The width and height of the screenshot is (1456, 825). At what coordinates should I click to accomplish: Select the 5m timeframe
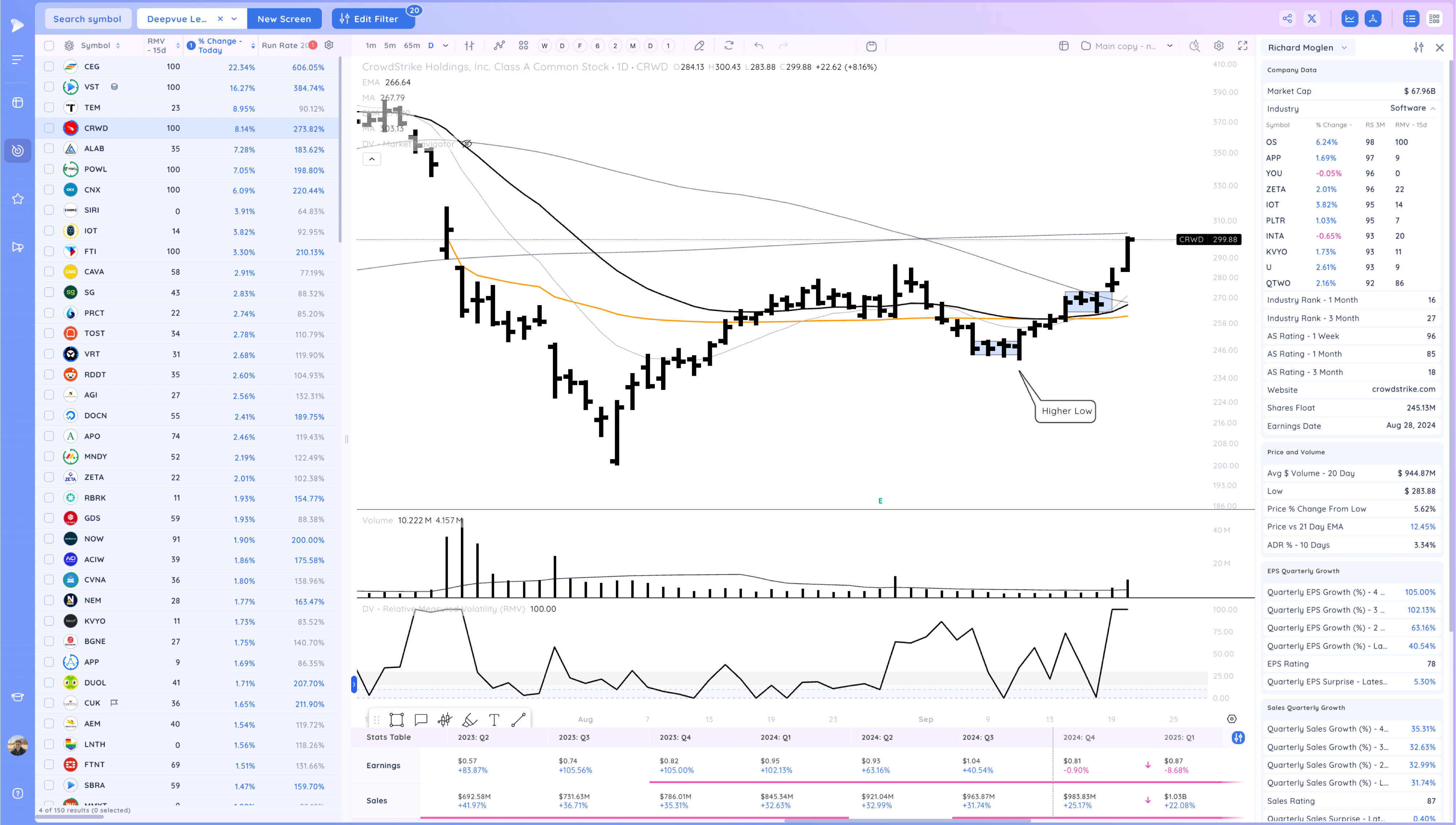pyautogui.click(x=389, y=46)
